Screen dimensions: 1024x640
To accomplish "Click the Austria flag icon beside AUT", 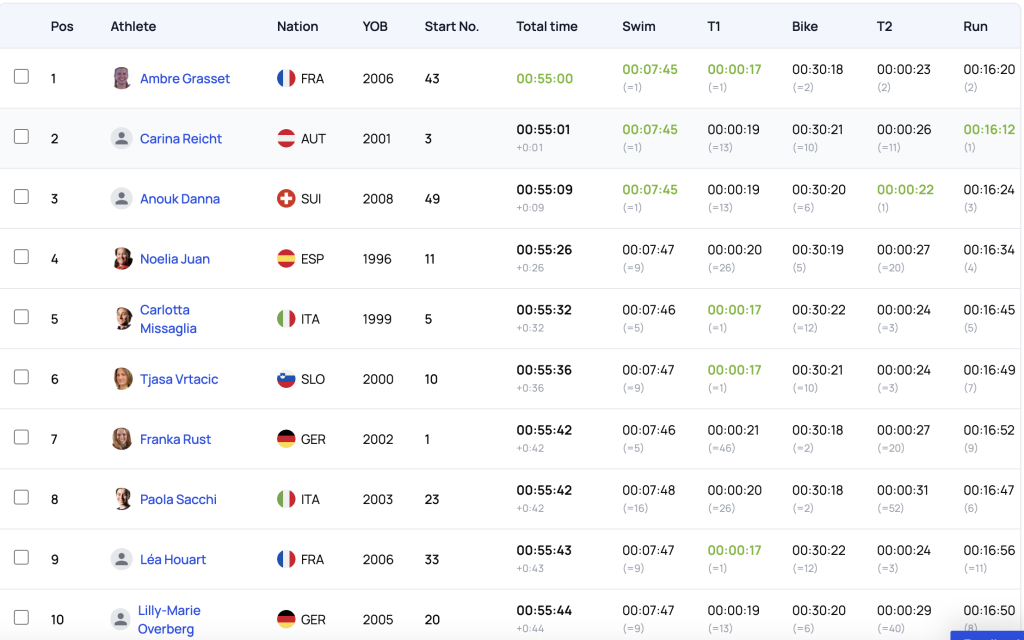I will (286, 139).
